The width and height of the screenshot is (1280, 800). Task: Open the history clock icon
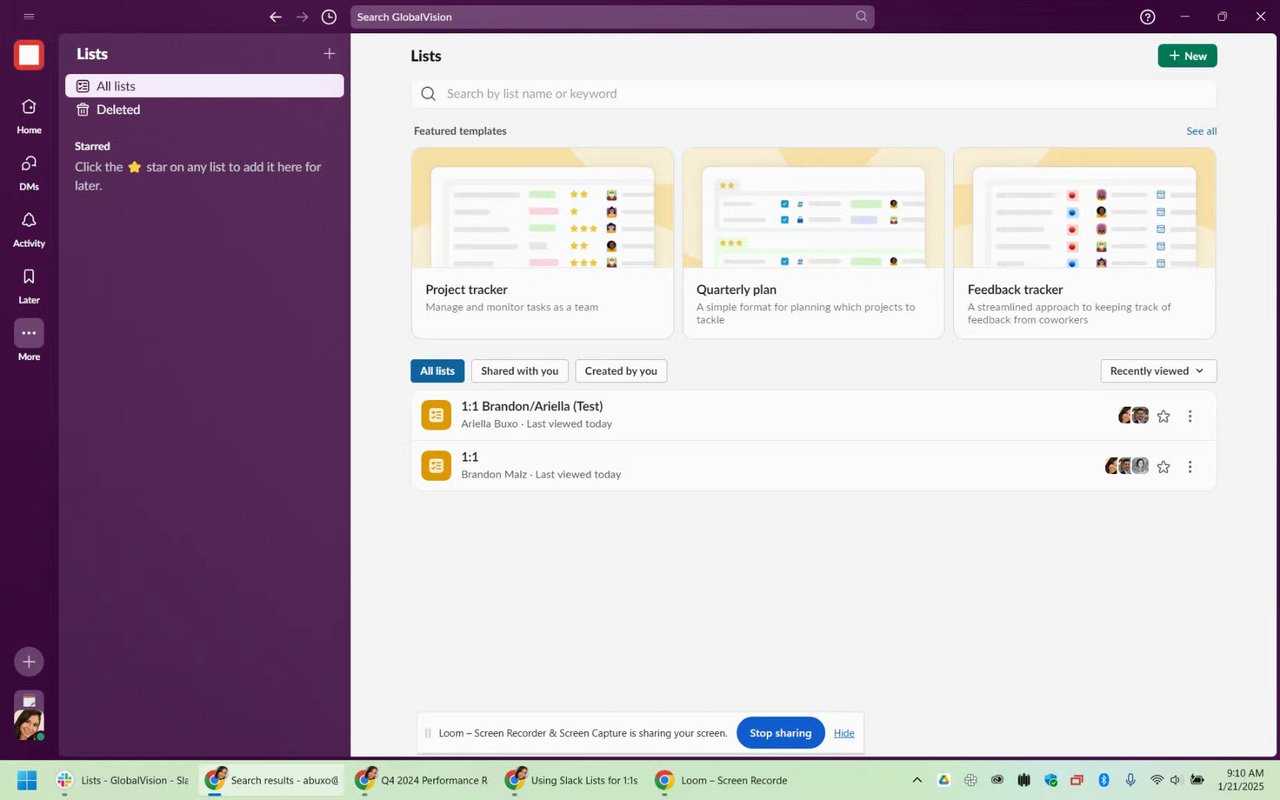329,17
